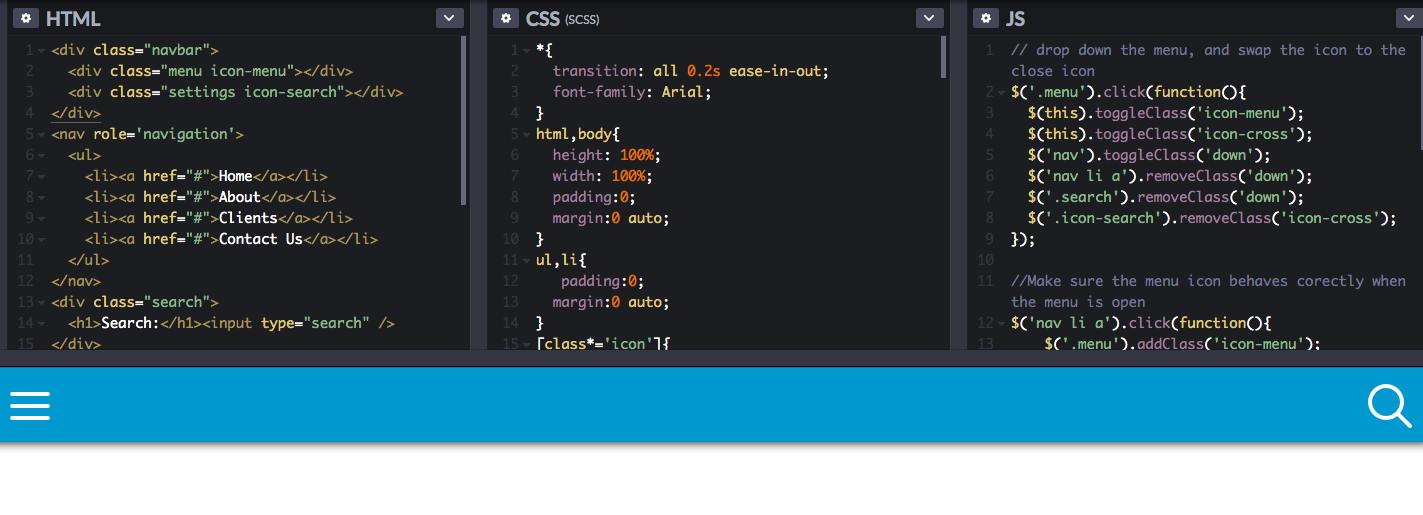The height and width of the screenshot is (515, 1423).
Task: Fold the ul block at HTML line 6
Action: tap(41, 155)
